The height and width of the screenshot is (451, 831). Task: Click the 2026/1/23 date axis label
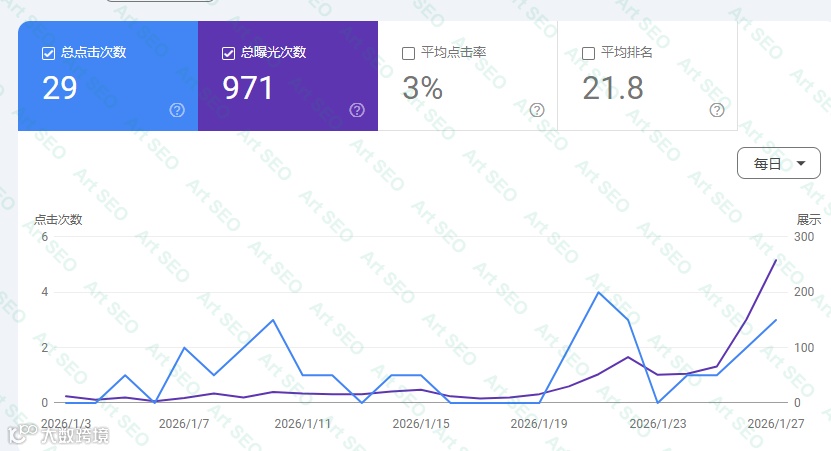tap(658, 423)
